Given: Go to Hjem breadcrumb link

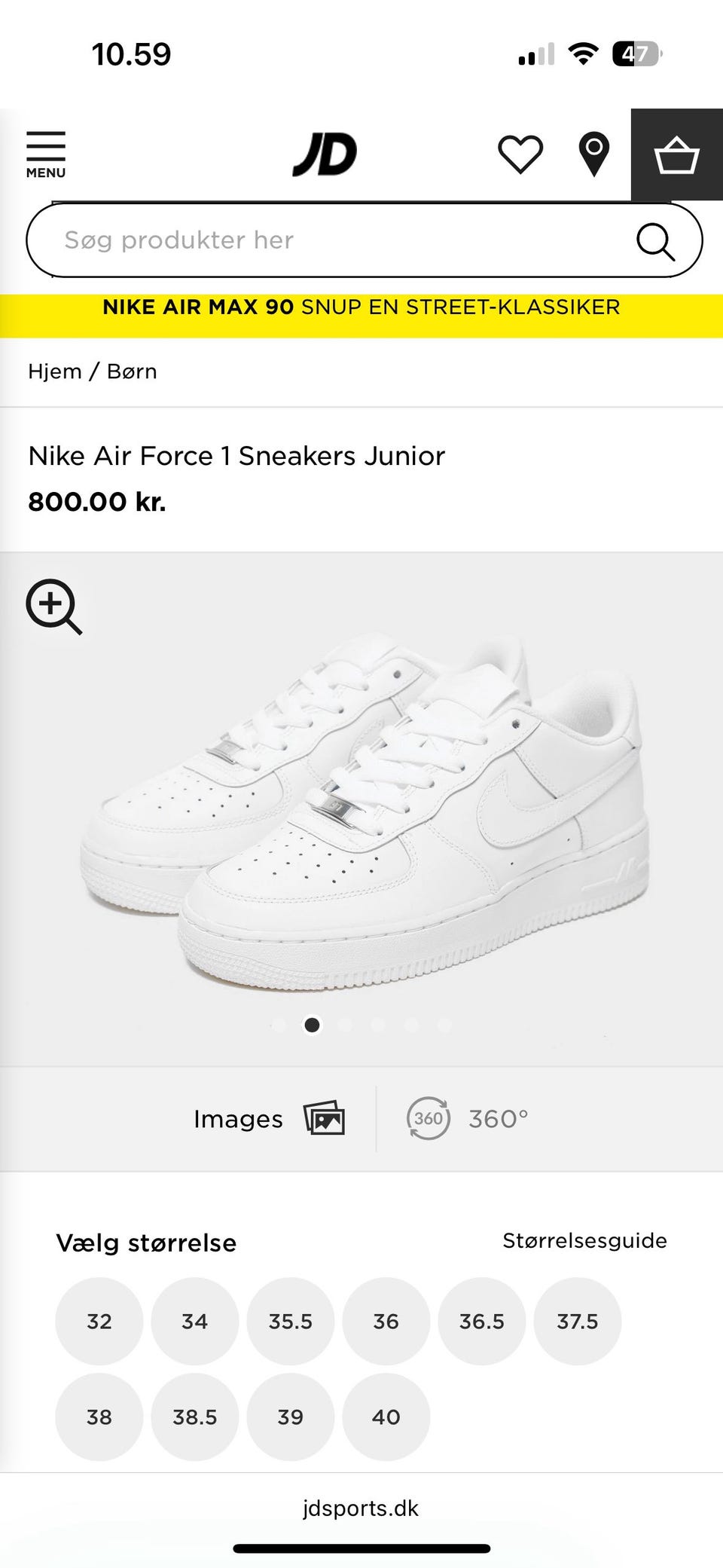Looking at the screenshot, I should [55, 371].
